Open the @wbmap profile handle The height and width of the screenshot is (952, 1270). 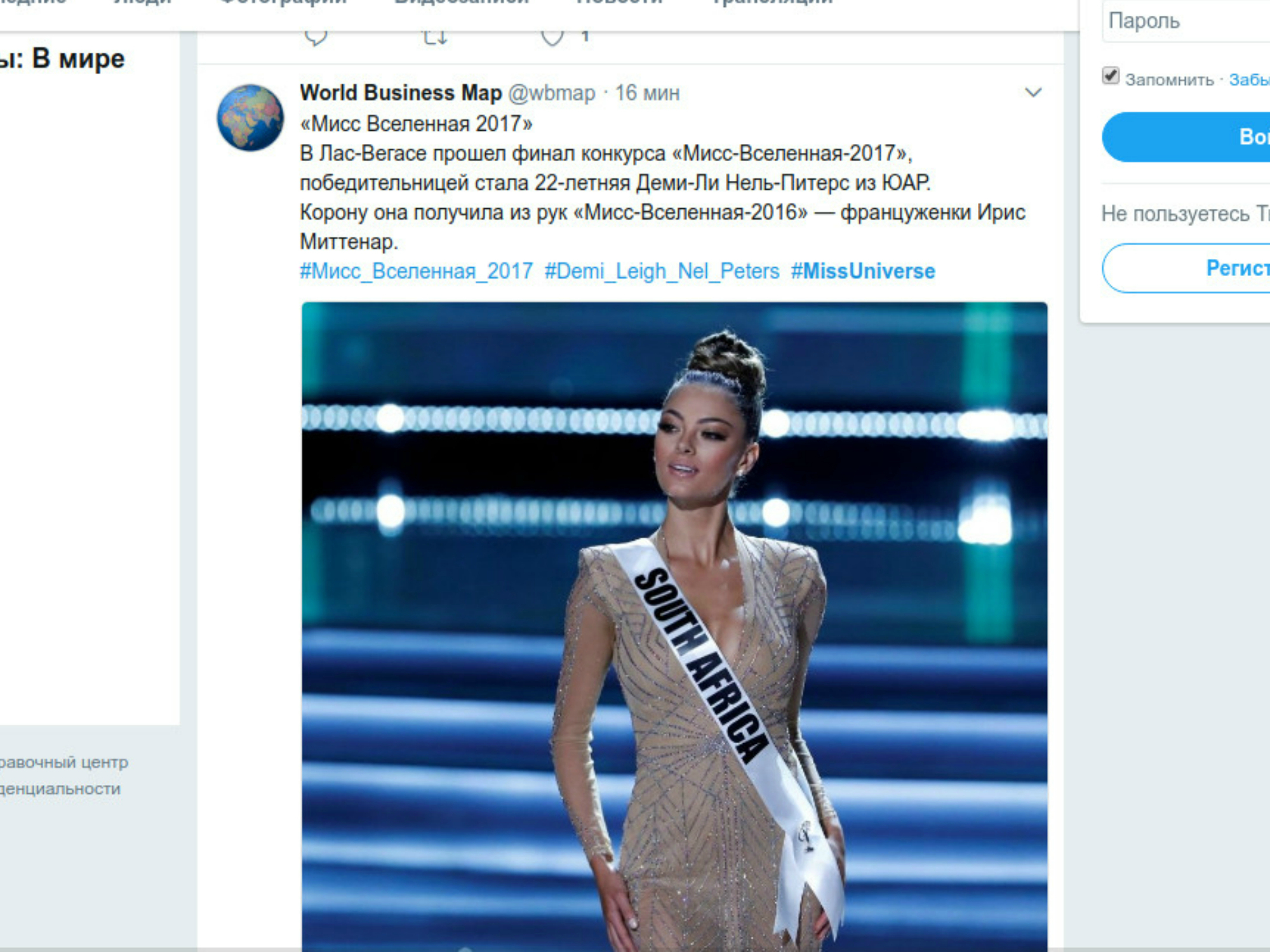pyautogui.click(x=551, y=93)
